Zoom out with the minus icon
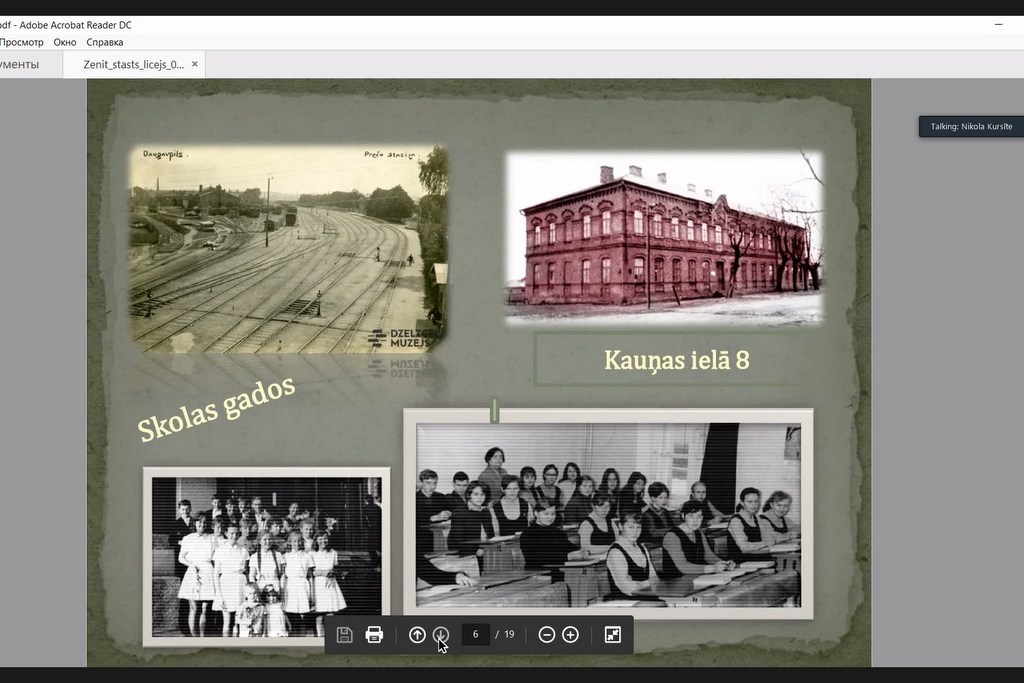Image resolution: width=1024 pixels, height=683 pixels. pos(547,635)
